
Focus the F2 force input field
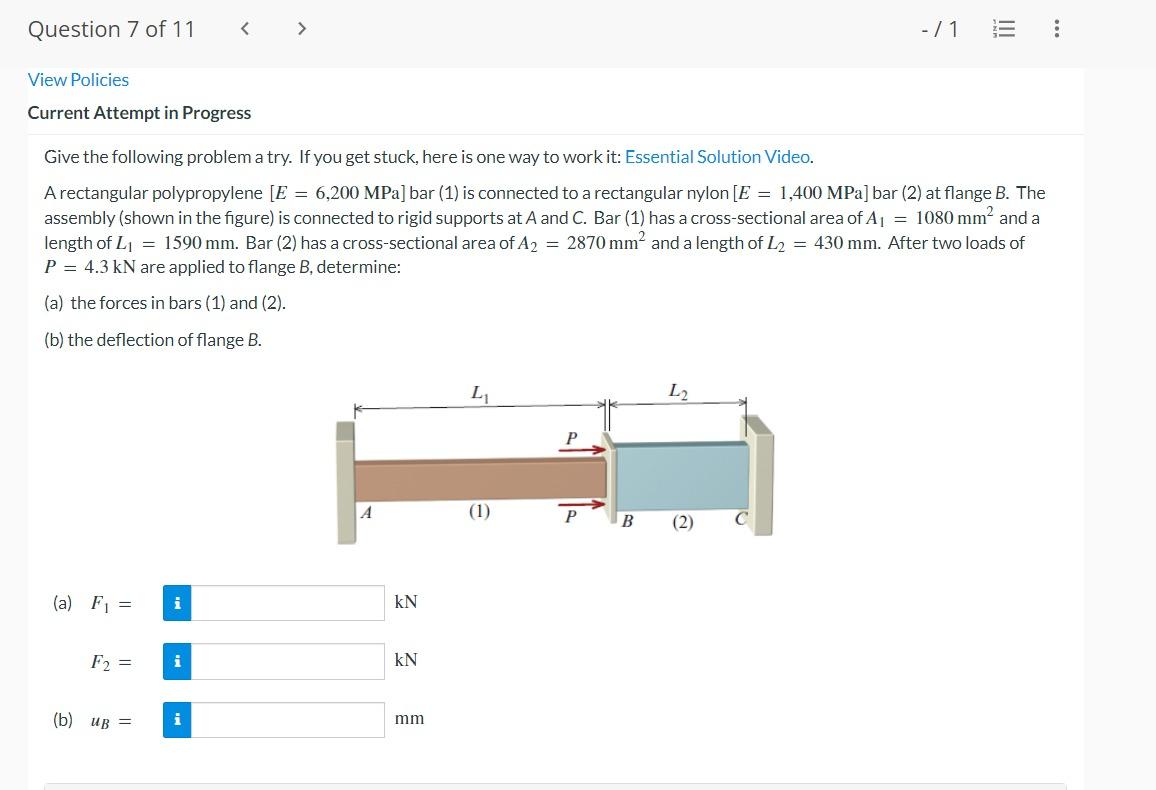tap(288, 661)
